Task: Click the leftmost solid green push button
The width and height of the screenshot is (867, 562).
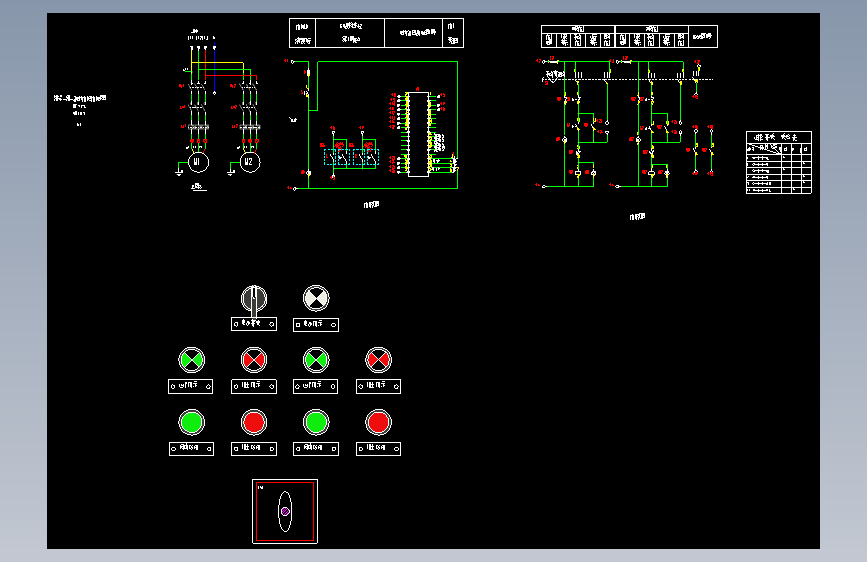Action: 191,423
